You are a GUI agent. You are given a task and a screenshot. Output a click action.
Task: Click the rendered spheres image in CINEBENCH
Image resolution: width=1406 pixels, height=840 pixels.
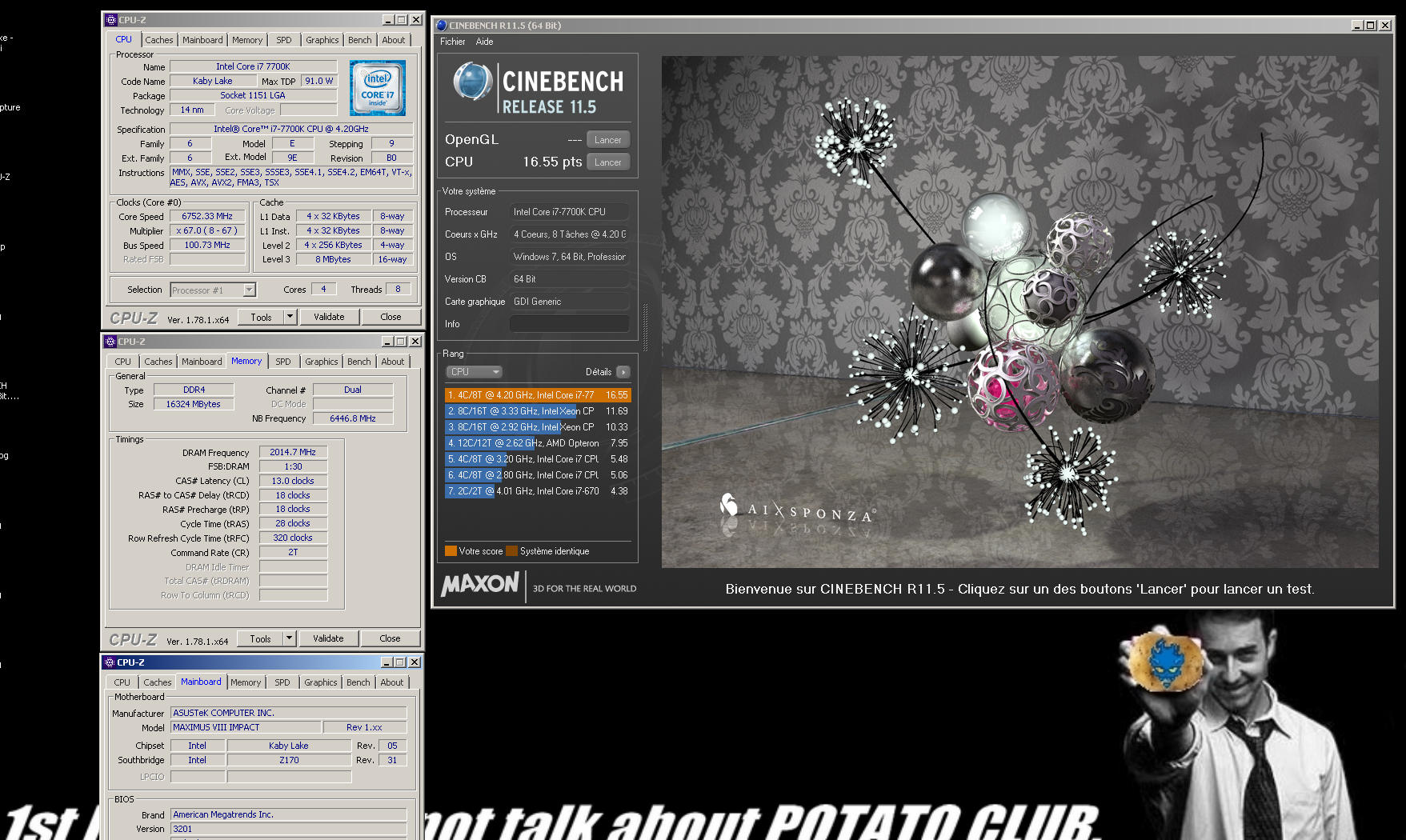point(1019,312)
